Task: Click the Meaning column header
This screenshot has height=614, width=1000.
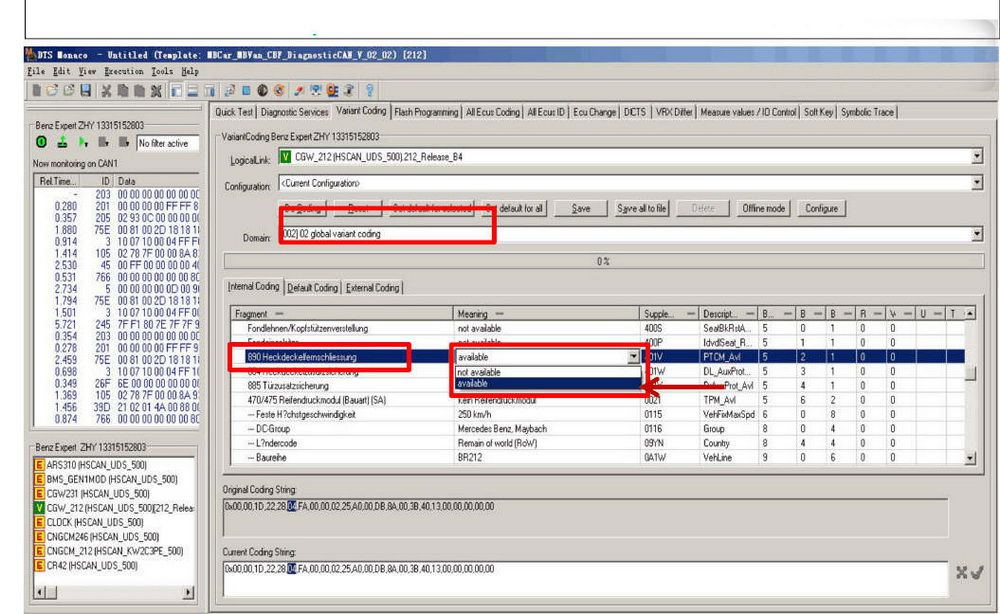Action: click(x=546, y=314)
